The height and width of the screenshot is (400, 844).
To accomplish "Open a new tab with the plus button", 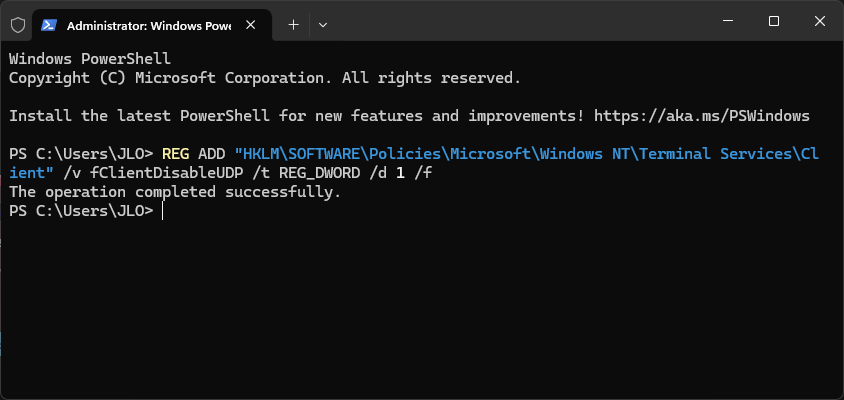I will [293, 25].
